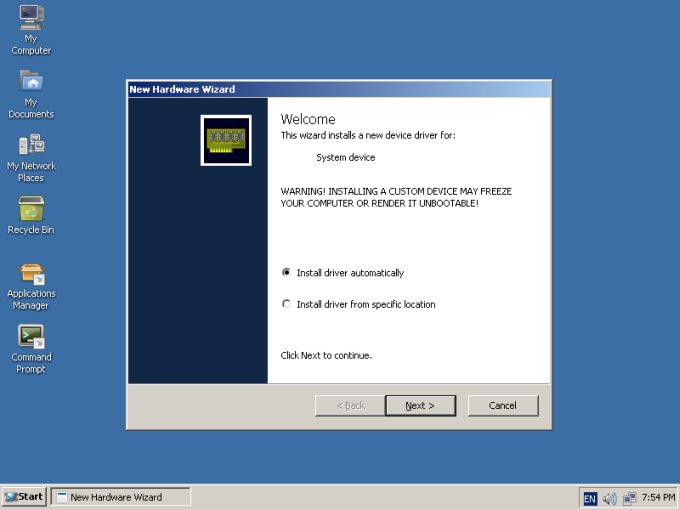Select the My Documents folder icon
680x510 pixels.
pyautogui.click(x=31, y=81)
